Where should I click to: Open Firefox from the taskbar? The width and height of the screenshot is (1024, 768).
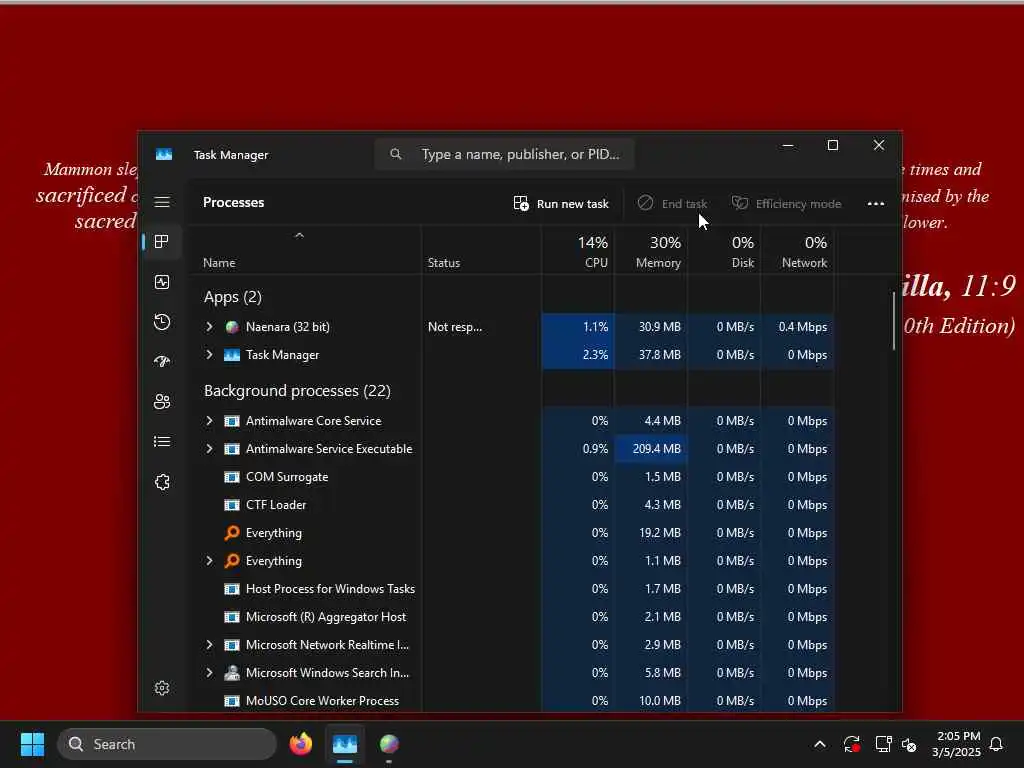(x=301, y=744)
